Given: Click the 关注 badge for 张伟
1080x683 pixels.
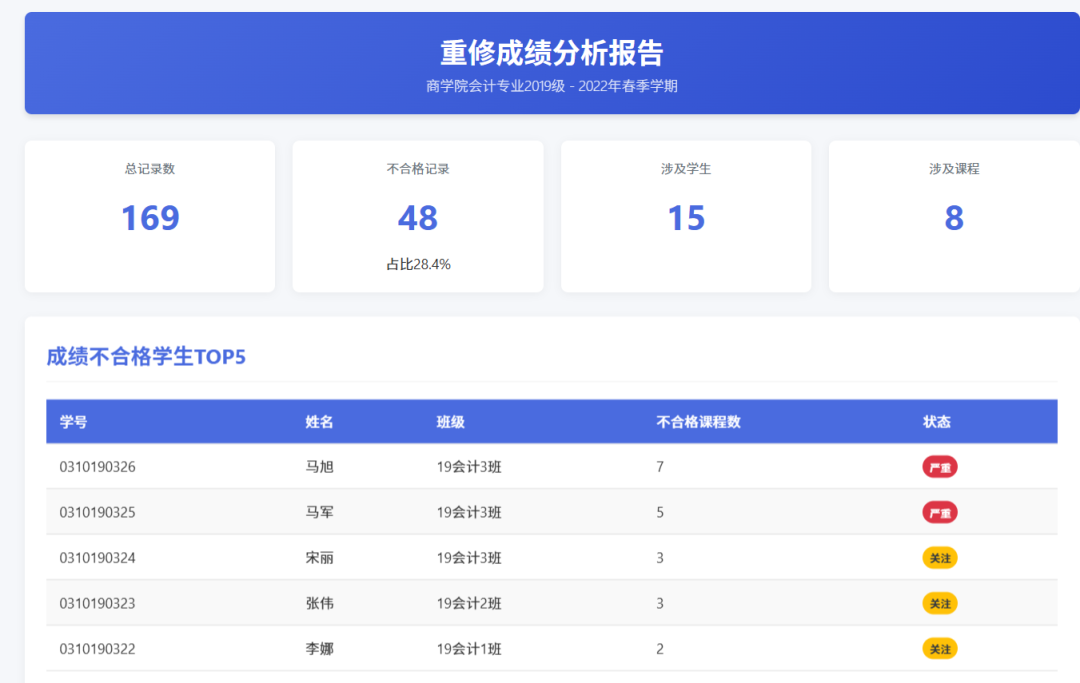Looking at the screenshot, I should click(939, 603).
